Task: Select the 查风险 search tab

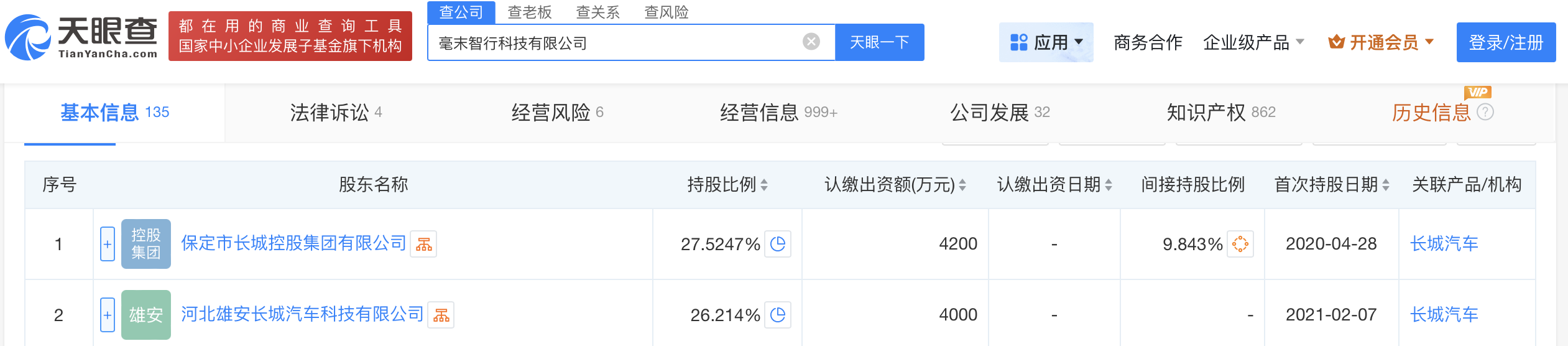Action: (x=666, y=12)
